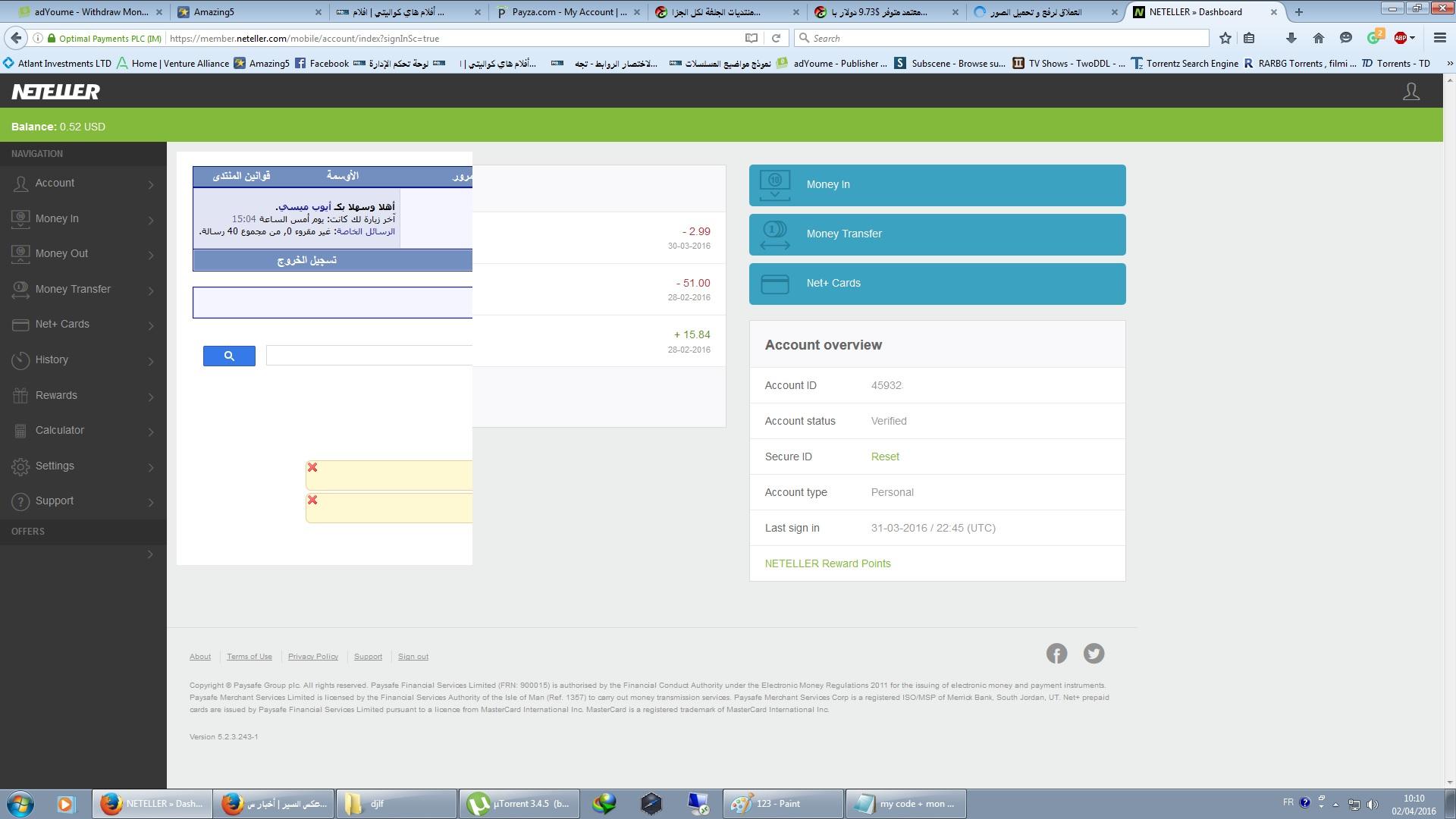Open the Firefox hamburger menu
Screen dimensions: 1456x819
(x=1439, y=38)
